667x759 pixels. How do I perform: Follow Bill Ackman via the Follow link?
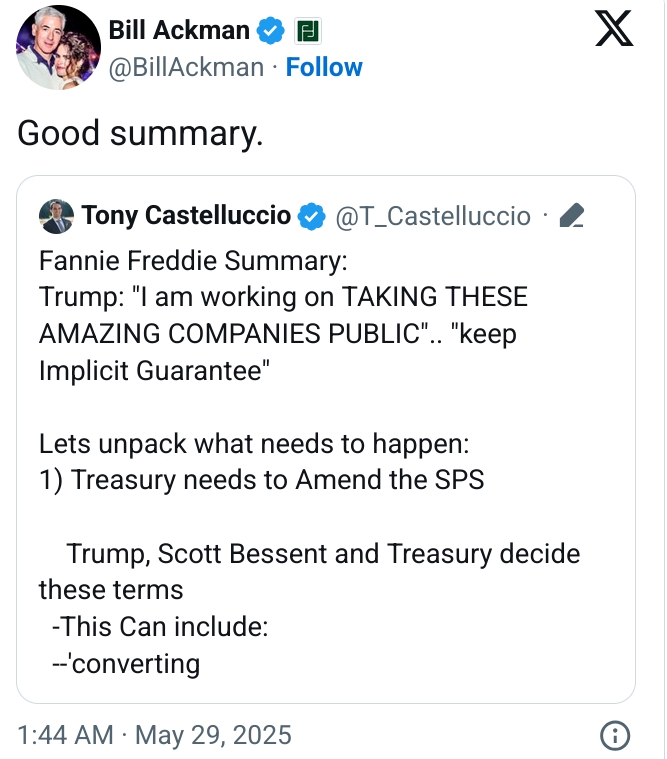[324, 67]
